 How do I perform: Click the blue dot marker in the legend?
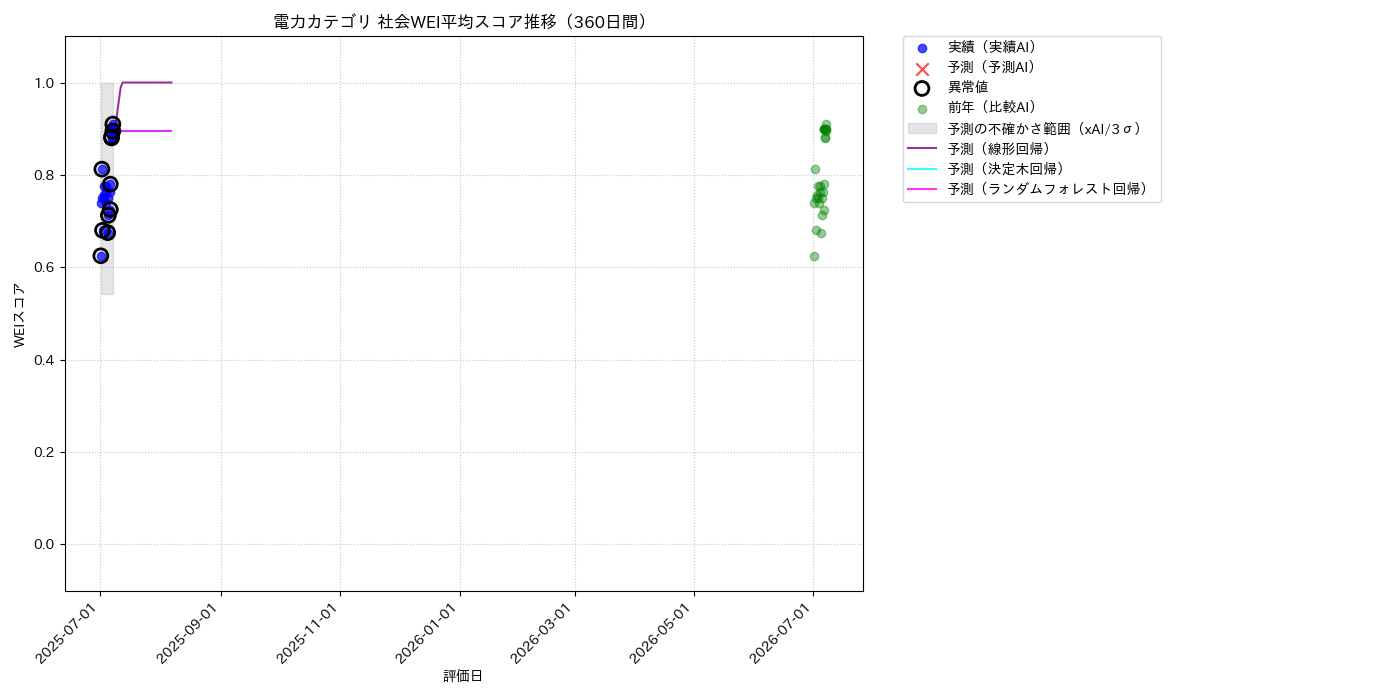pyautogui.click(x=922, y=48)
